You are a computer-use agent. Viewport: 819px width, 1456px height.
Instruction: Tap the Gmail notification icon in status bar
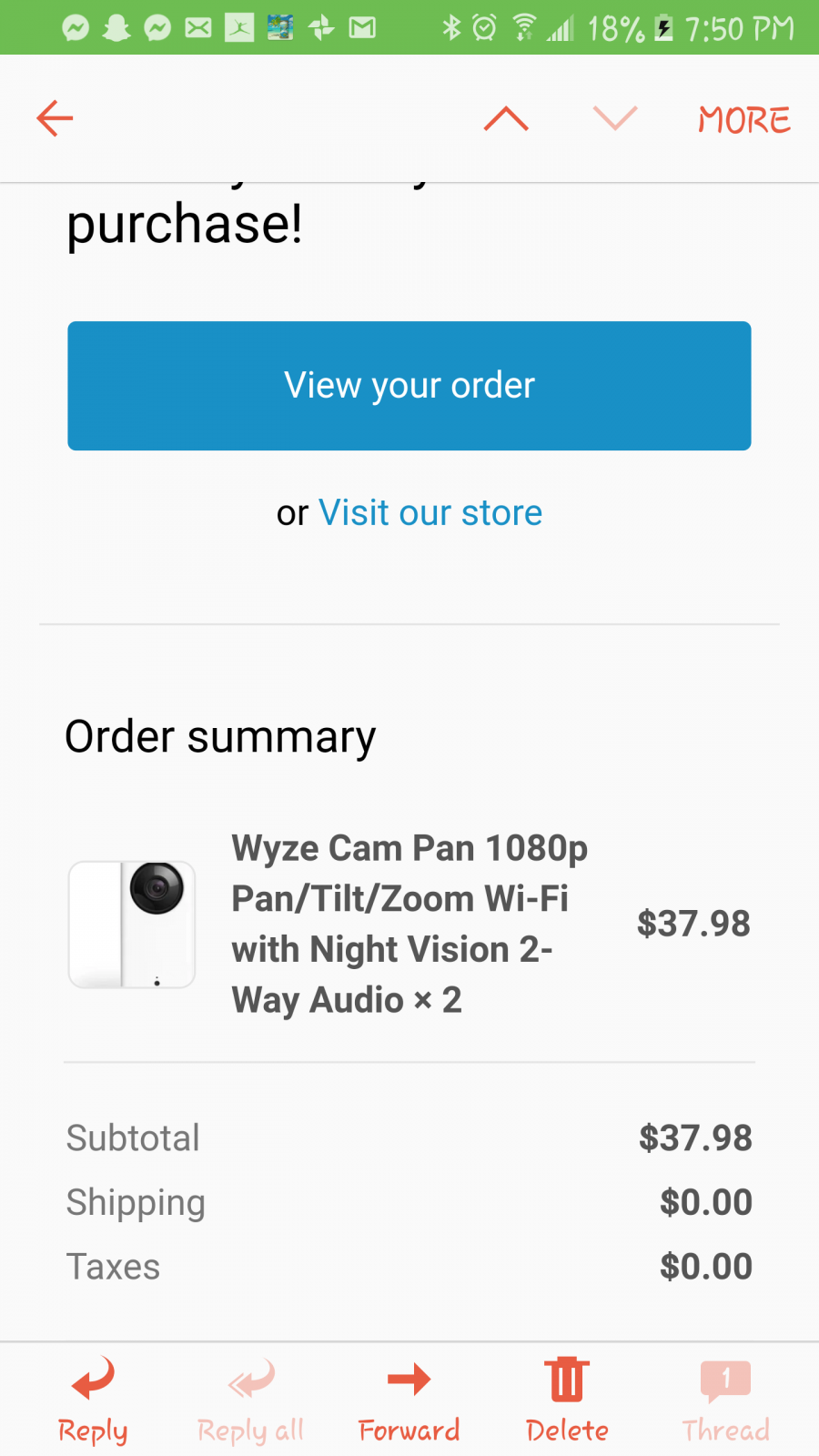362,28
